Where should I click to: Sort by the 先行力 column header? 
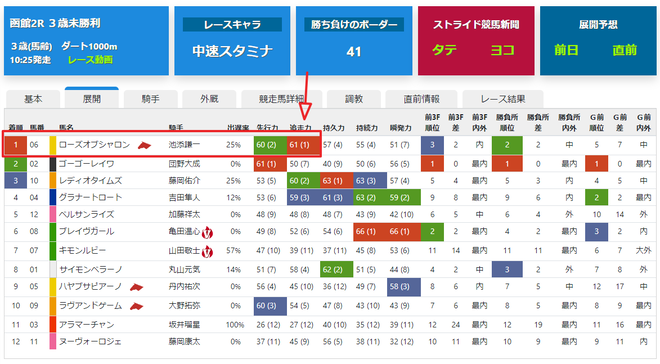pos(267,128)
